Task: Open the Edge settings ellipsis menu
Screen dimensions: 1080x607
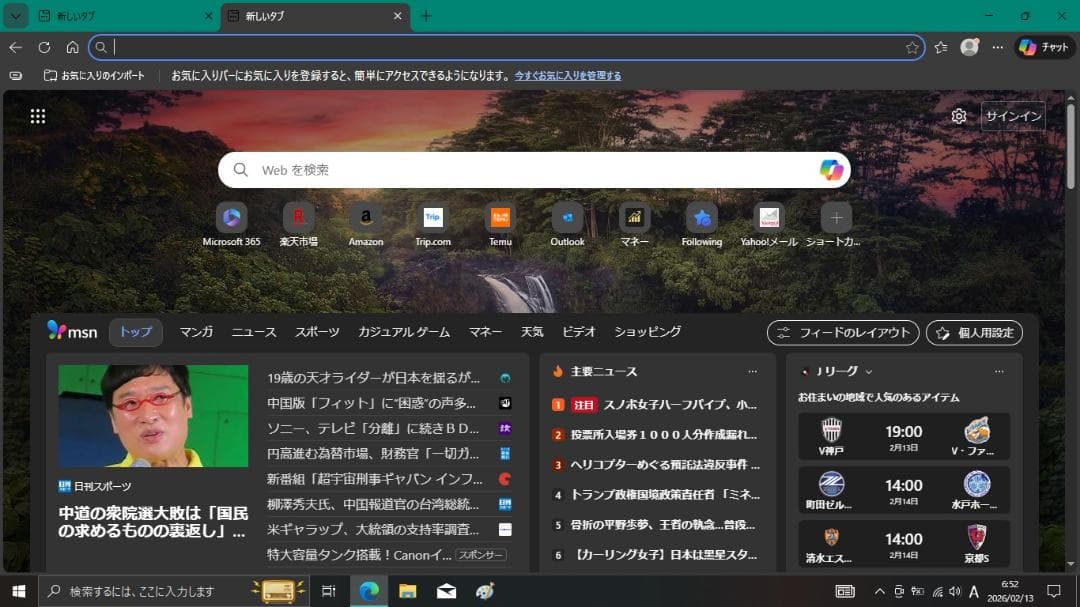Action: click(998, 47)
